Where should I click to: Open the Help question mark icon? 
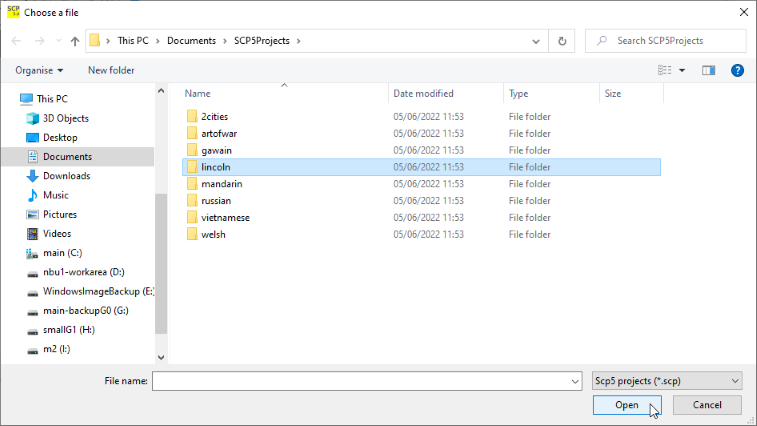point(737,70)
